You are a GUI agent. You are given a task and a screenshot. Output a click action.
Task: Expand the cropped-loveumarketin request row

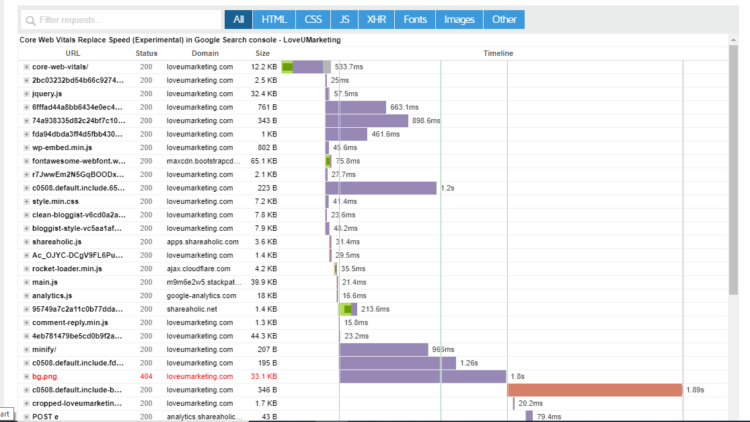pyautogui.click(x=26, y=403)
